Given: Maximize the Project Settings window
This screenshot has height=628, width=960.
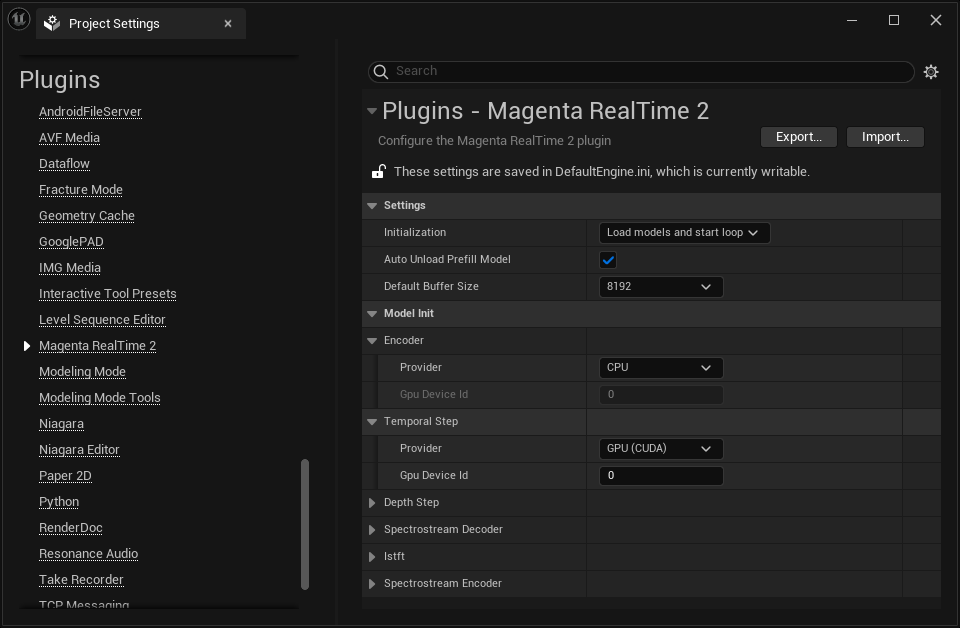Looking at the screenshot, I should pos(894,20).
